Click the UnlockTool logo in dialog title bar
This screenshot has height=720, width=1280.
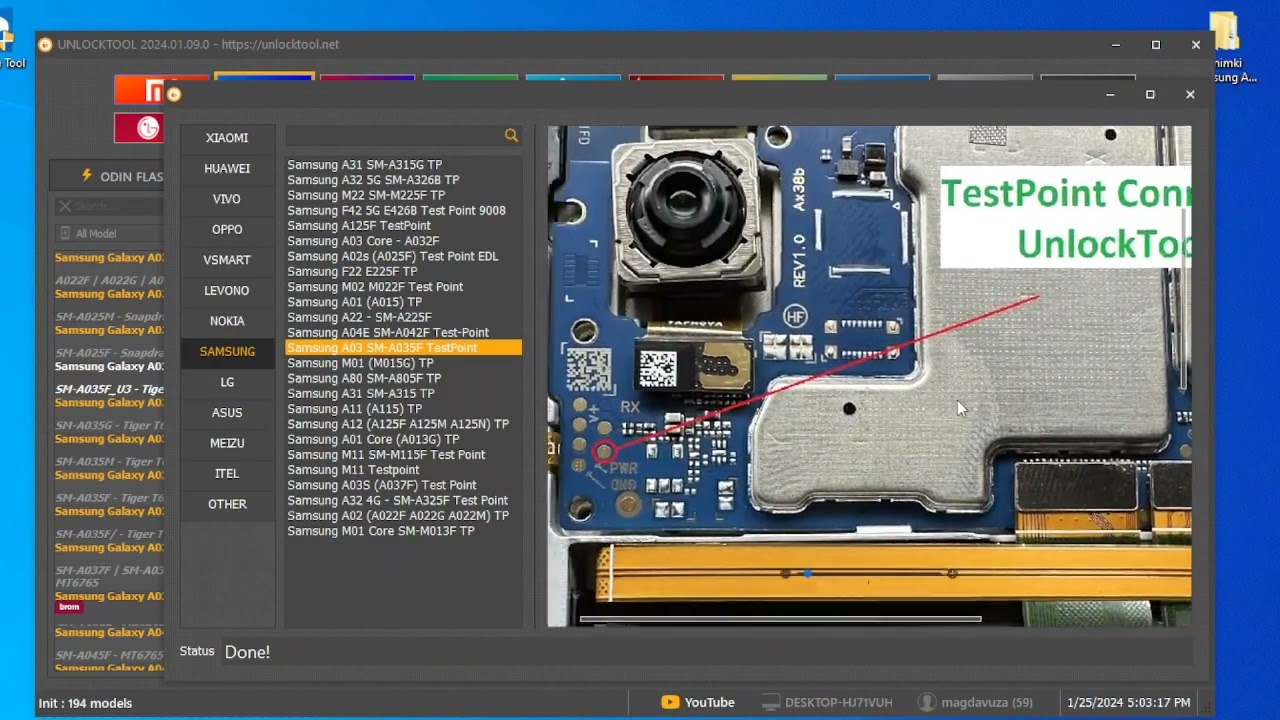pos(174,94)
